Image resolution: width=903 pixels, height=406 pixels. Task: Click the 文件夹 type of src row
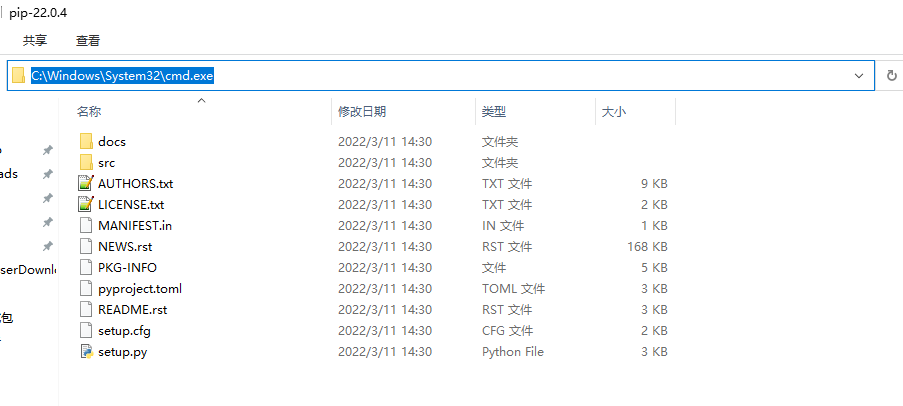500,162
